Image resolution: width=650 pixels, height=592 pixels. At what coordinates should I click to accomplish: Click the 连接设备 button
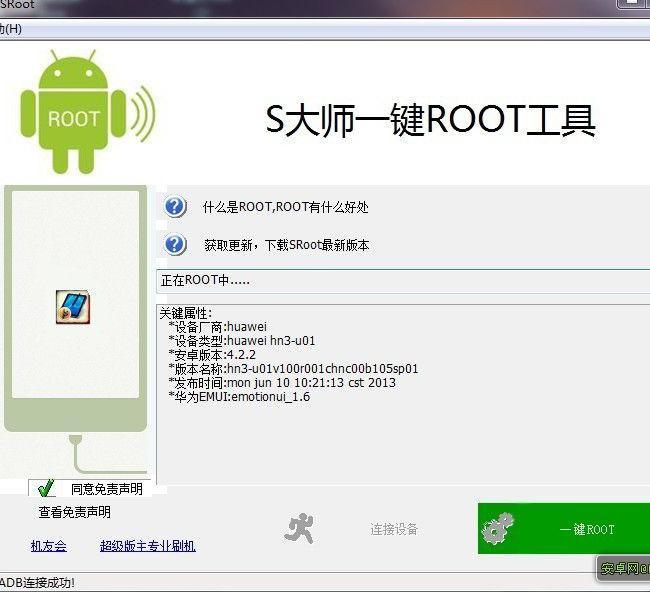(x=394, y=529)
